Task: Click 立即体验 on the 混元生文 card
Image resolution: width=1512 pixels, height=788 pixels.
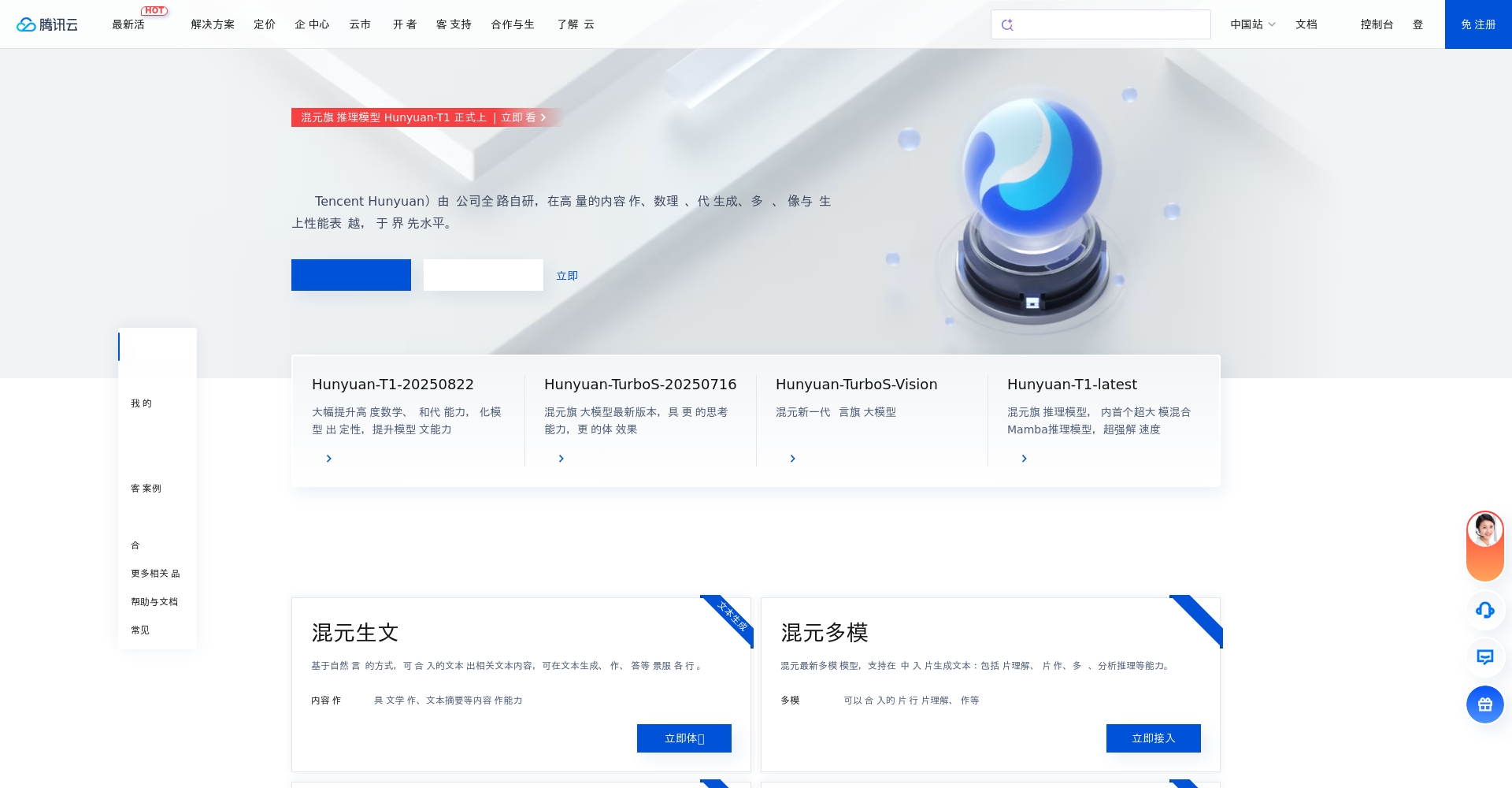Action: [x=684, y=738]
